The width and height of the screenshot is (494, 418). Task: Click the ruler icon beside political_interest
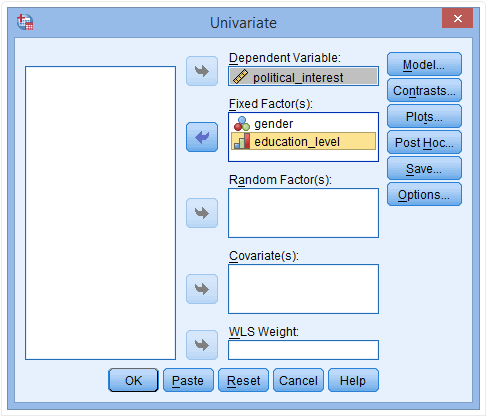[240, 77]
